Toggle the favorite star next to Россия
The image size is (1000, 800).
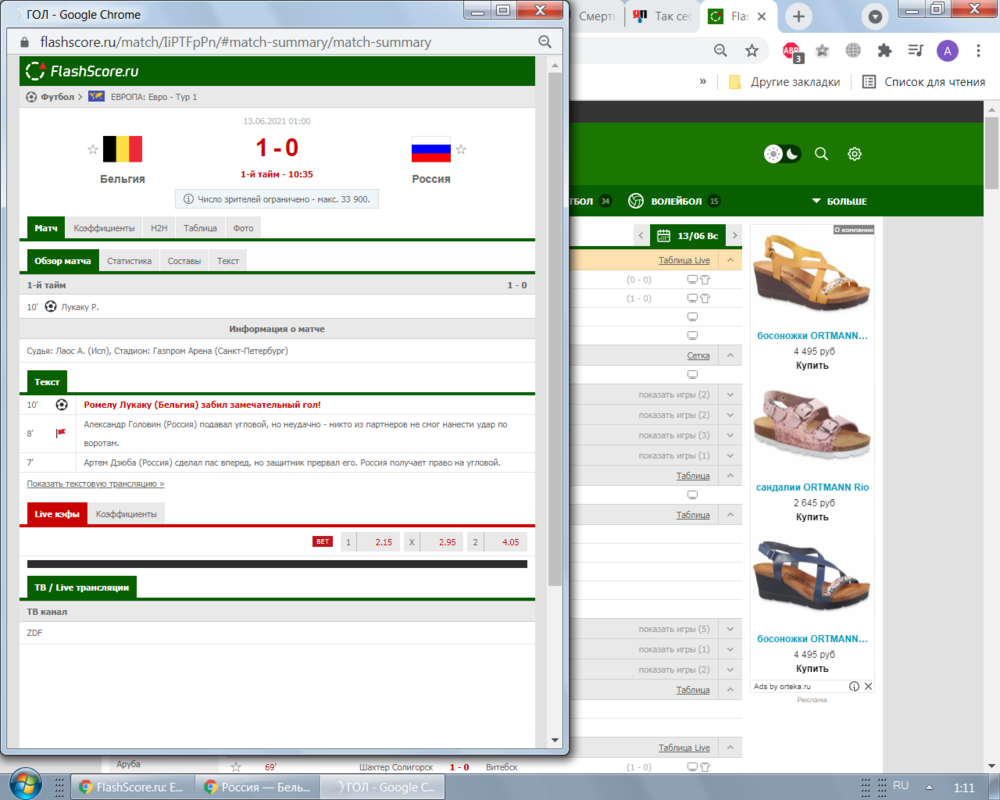[461, 149]
